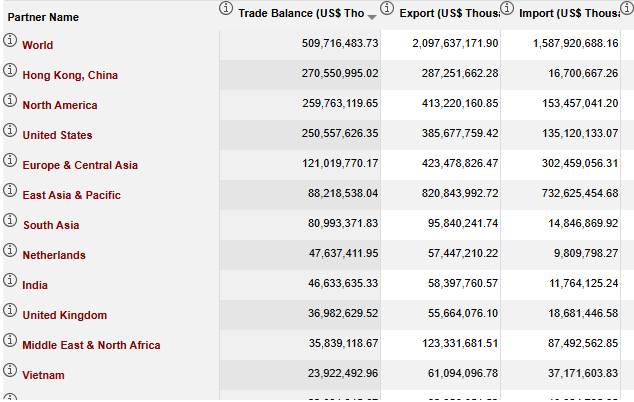Click info icon on Export column header
Image resolution: width=634 pixels, height=402 pixels.
pos(387,8)
